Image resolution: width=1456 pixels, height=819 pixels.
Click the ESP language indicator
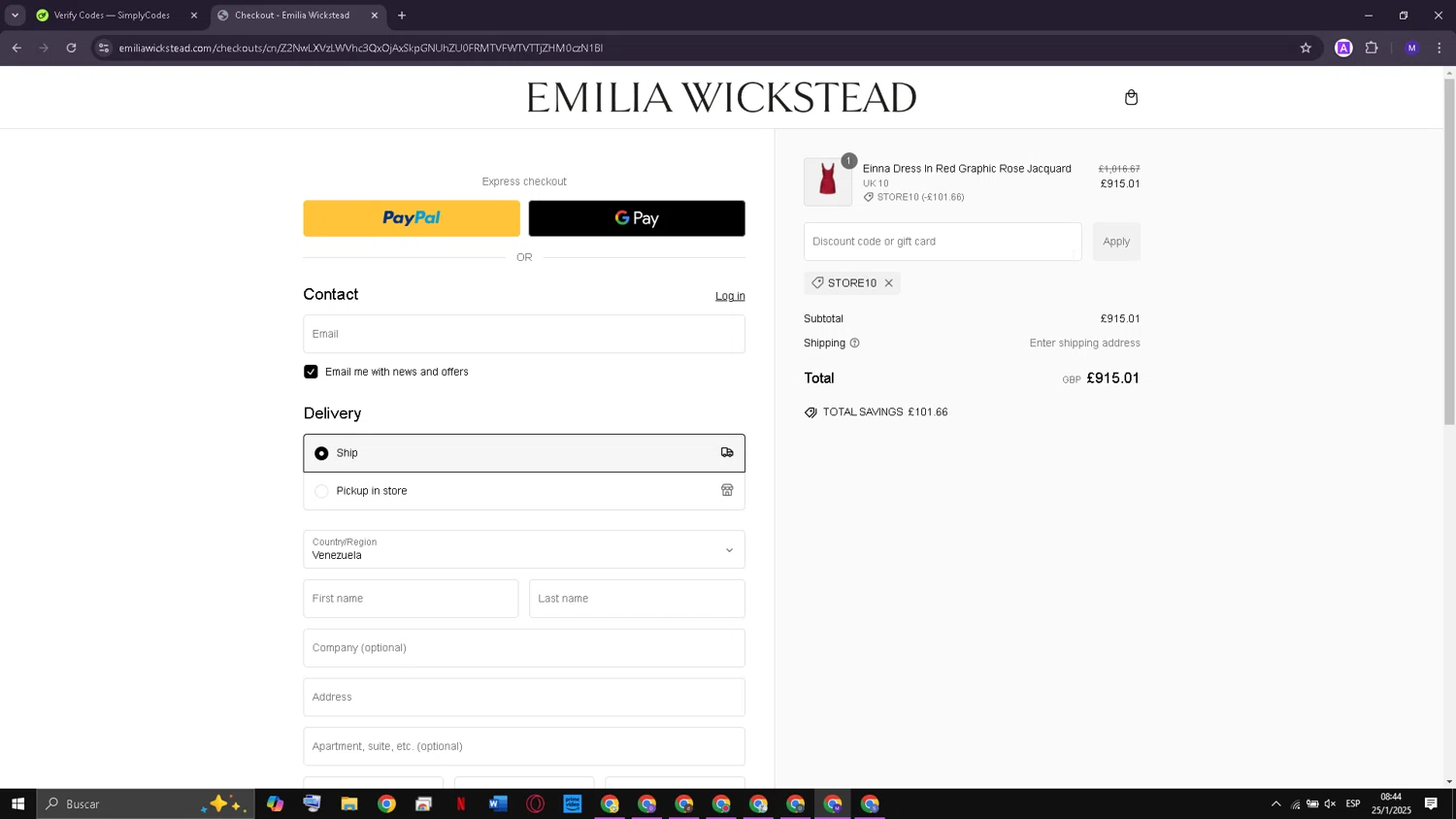1353,803
